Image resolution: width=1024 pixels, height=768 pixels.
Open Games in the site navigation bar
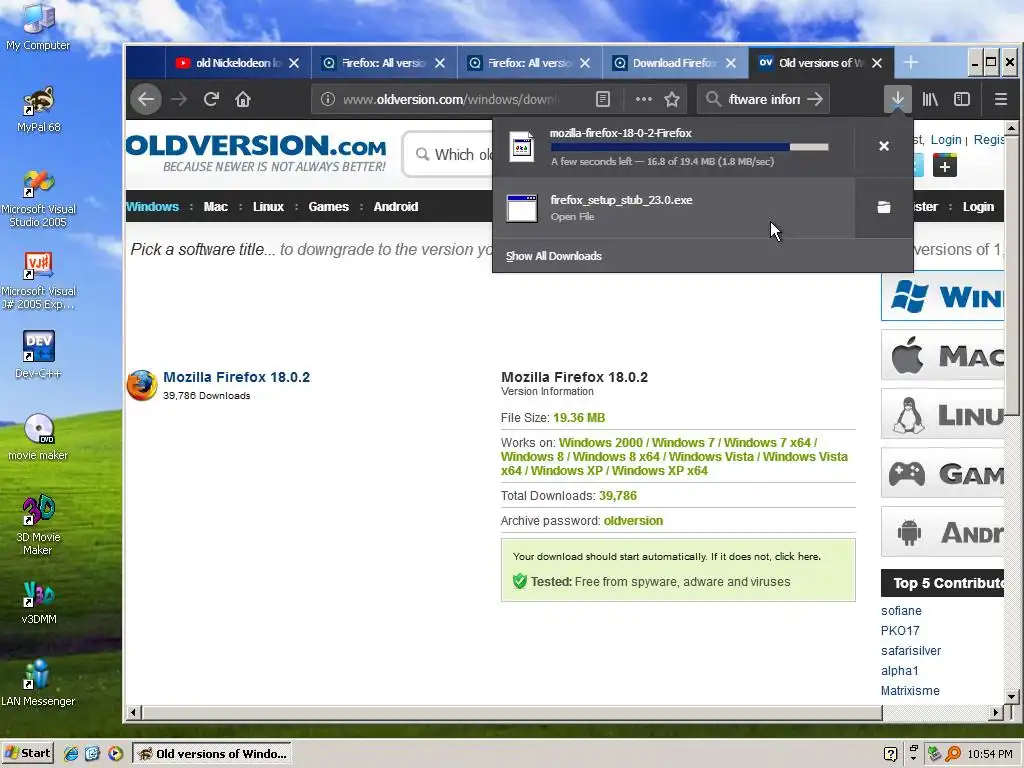(328, 207)
